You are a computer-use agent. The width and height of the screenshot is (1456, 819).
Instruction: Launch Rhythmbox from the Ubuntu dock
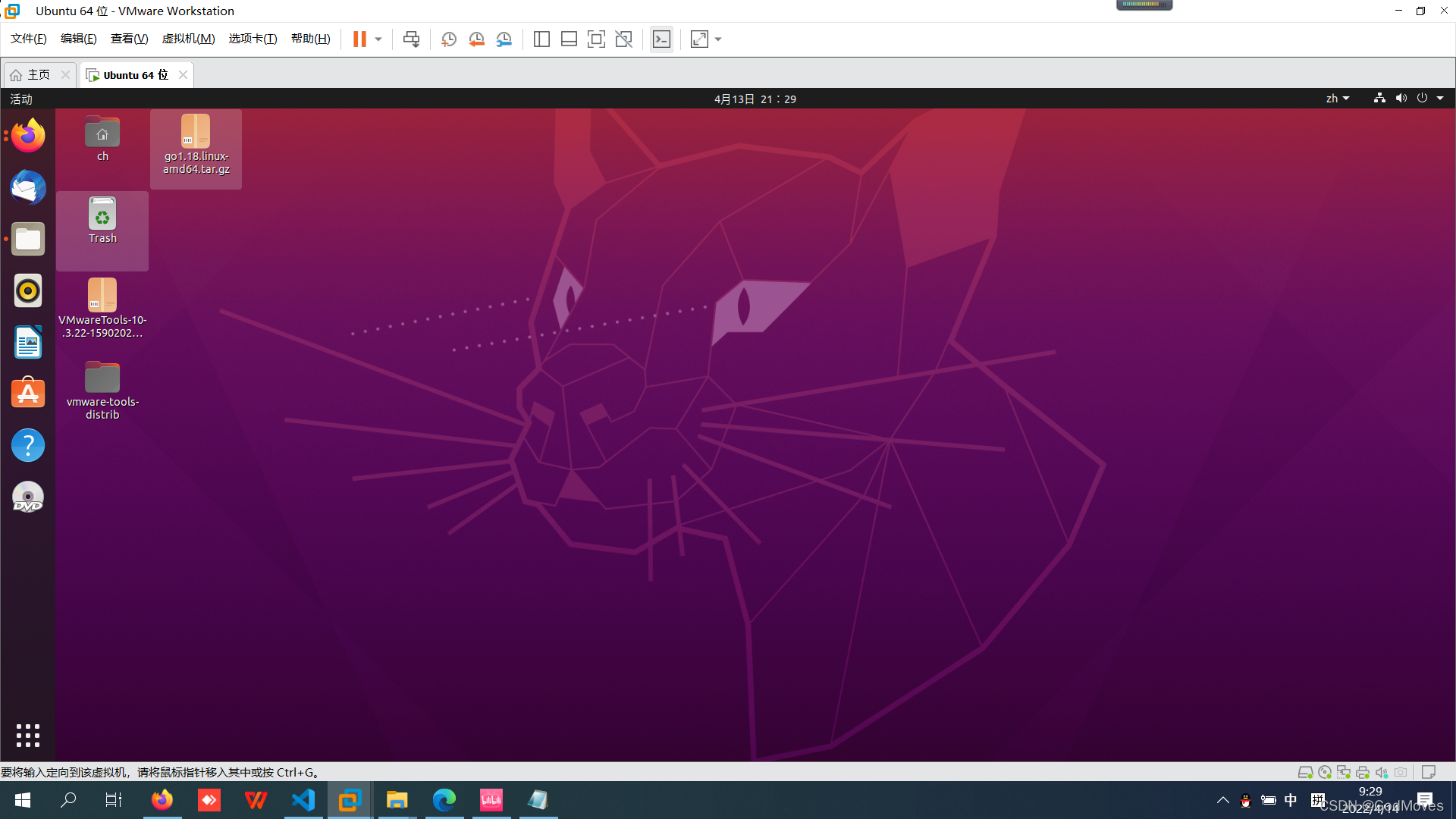tap(28, 291)
